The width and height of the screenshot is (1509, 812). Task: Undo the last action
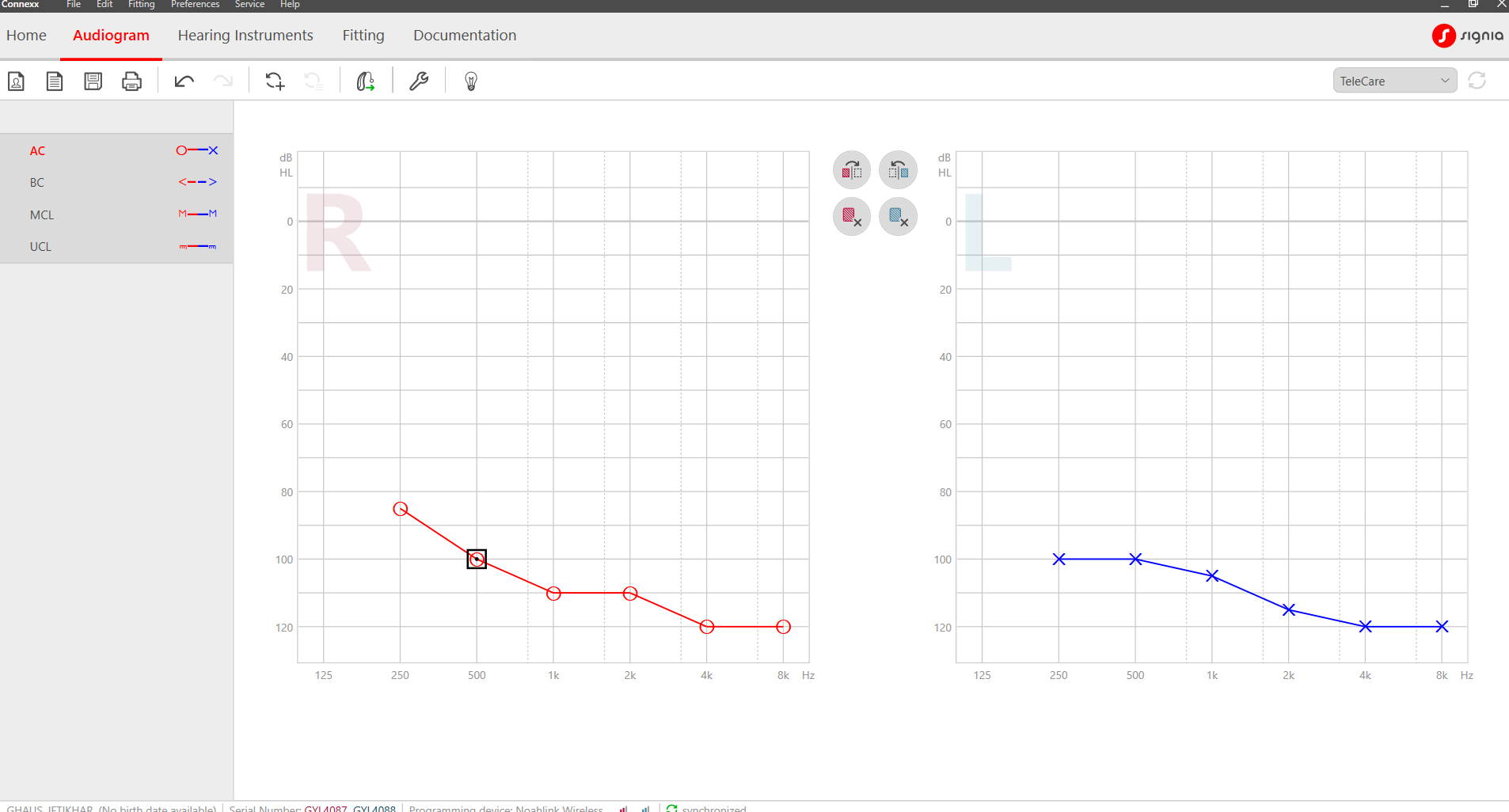184,82
